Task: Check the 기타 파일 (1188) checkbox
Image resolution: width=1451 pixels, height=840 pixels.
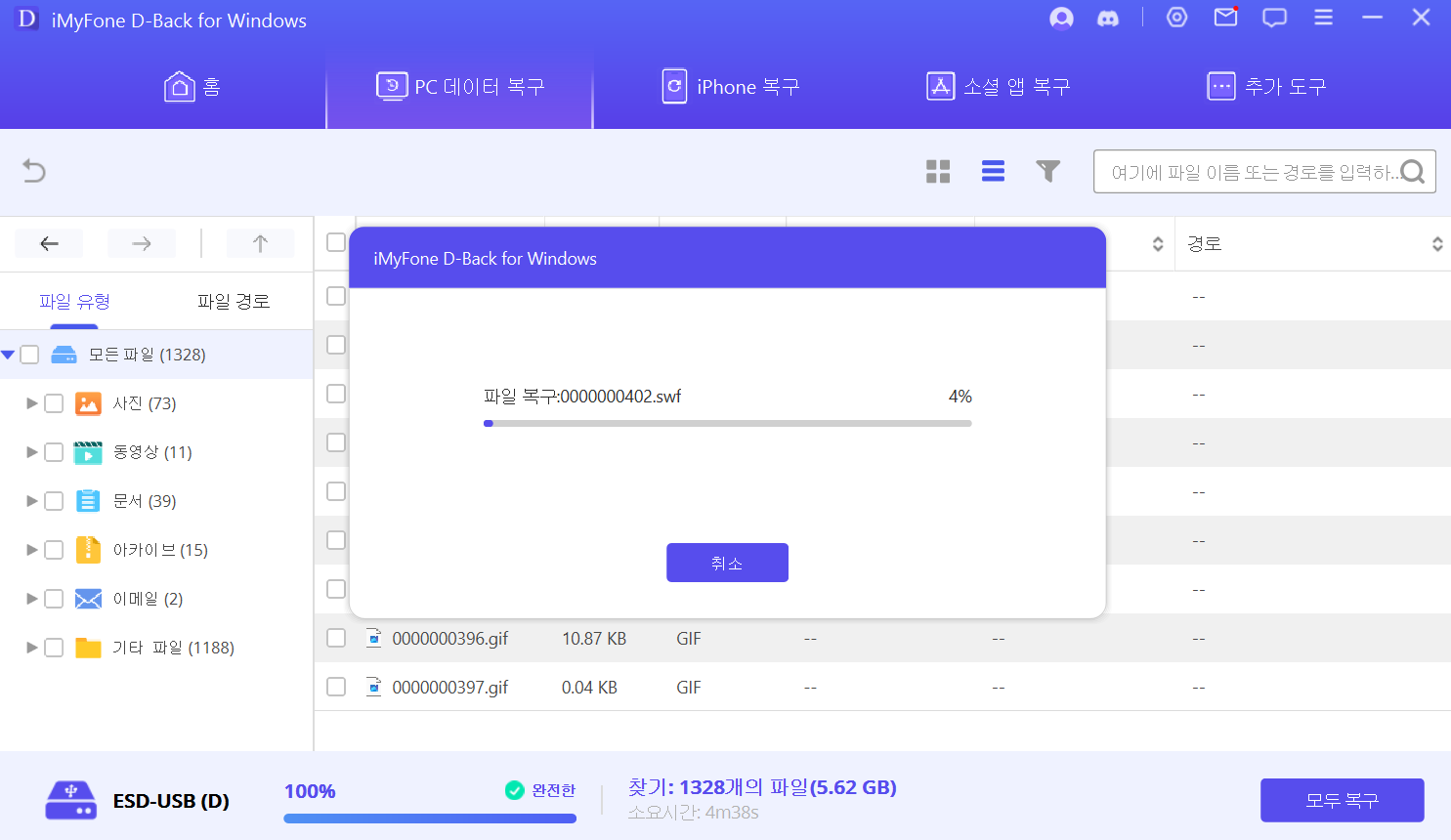Action: pyautogui.click(x=54, y=648)
